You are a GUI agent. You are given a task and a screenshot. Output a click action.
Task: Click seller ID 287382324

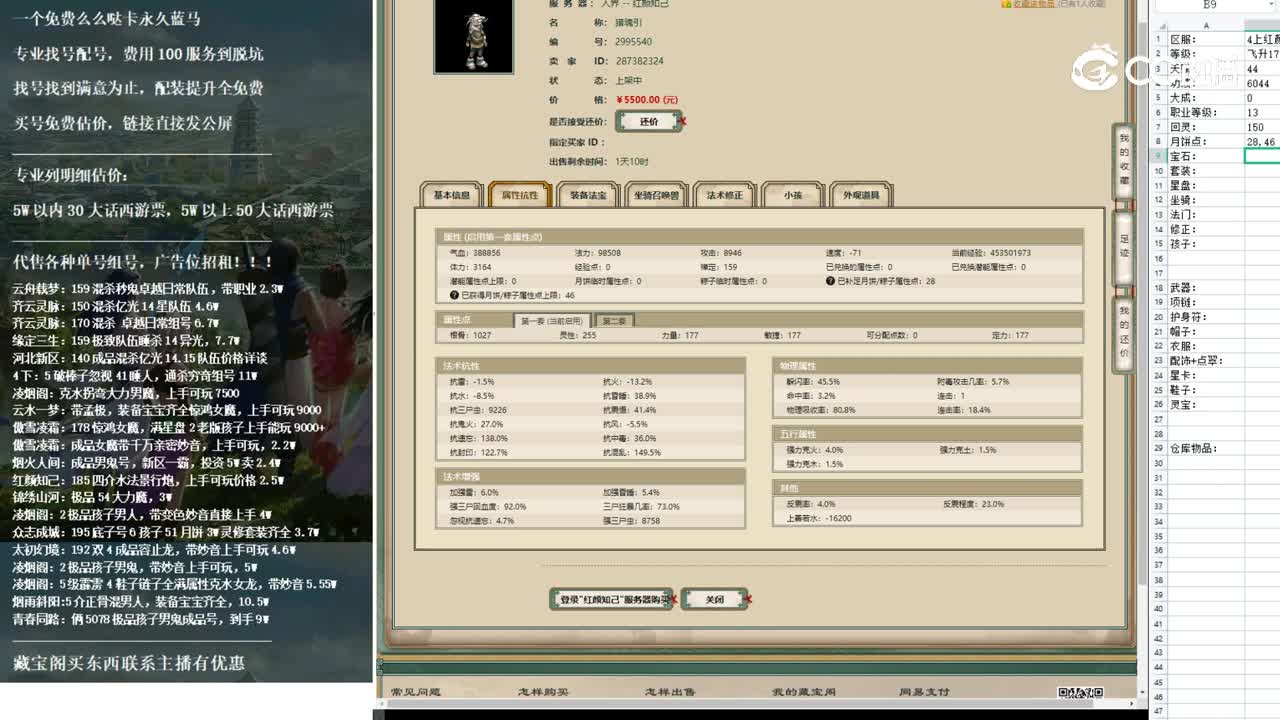click(640, 61)
